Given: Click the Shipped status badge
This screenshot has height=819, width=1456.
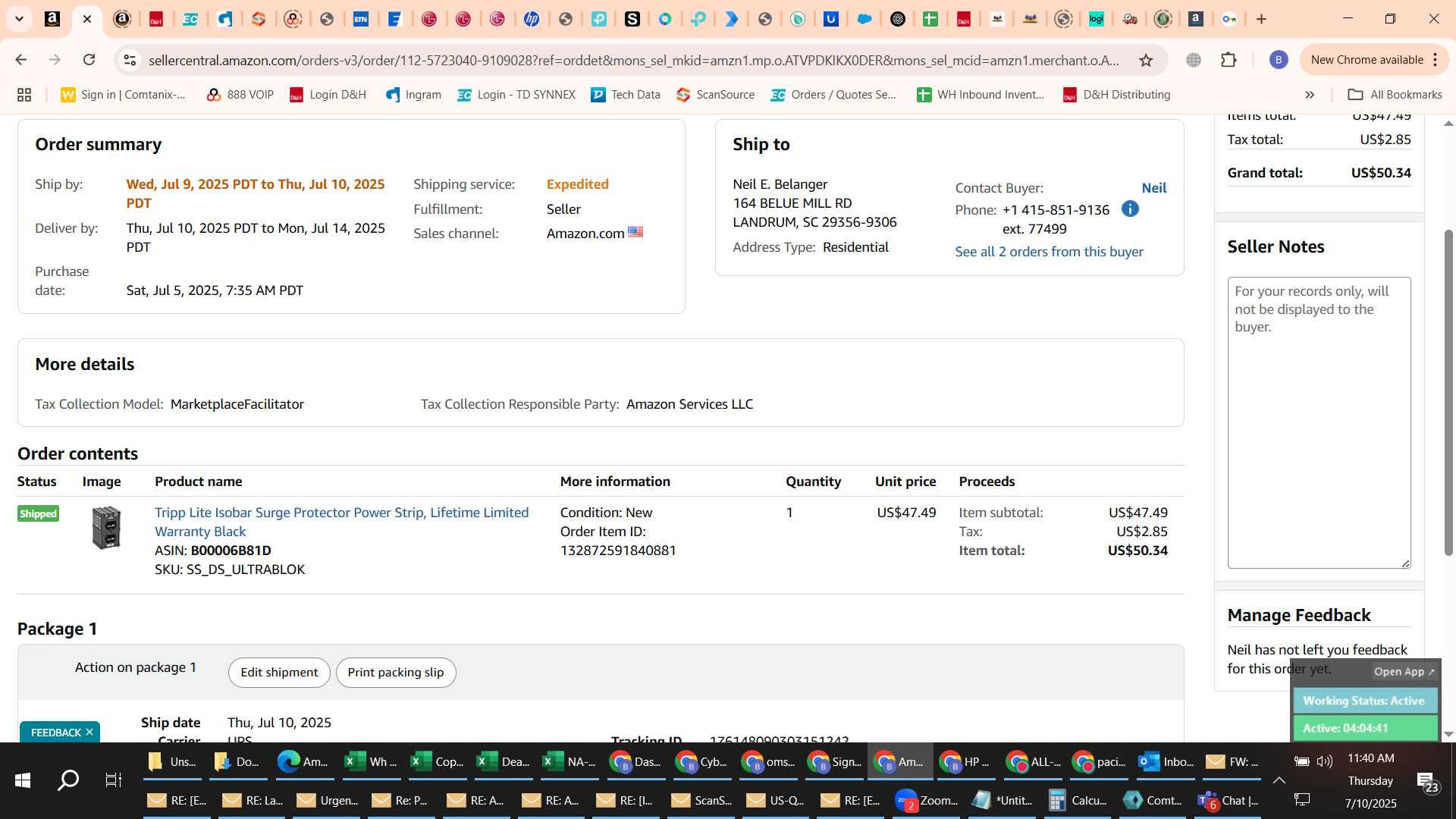Looking at the screenshot, I should point(38,513).
